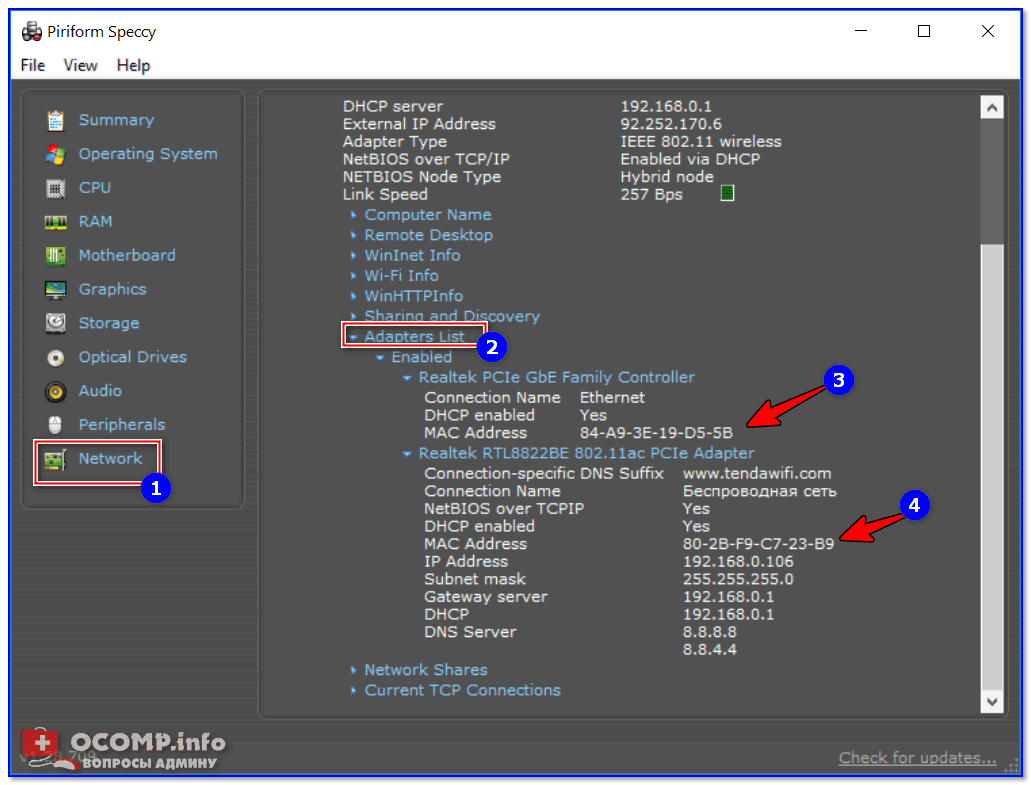
Task: Open the Optical Drives disc icon
Action: coord(56,358)
